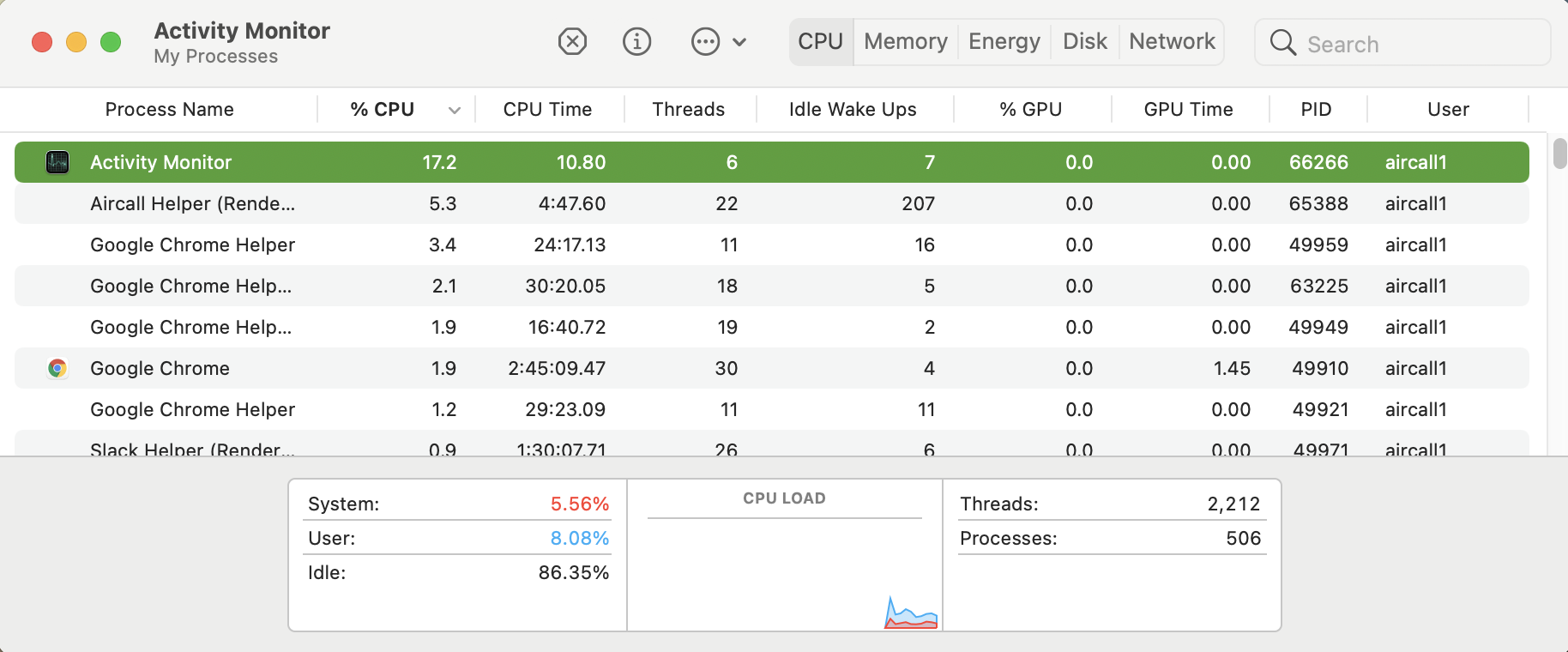Screen dimensions: 1568x652
Task: Sort by Process Name column
Action: point(170,109)
